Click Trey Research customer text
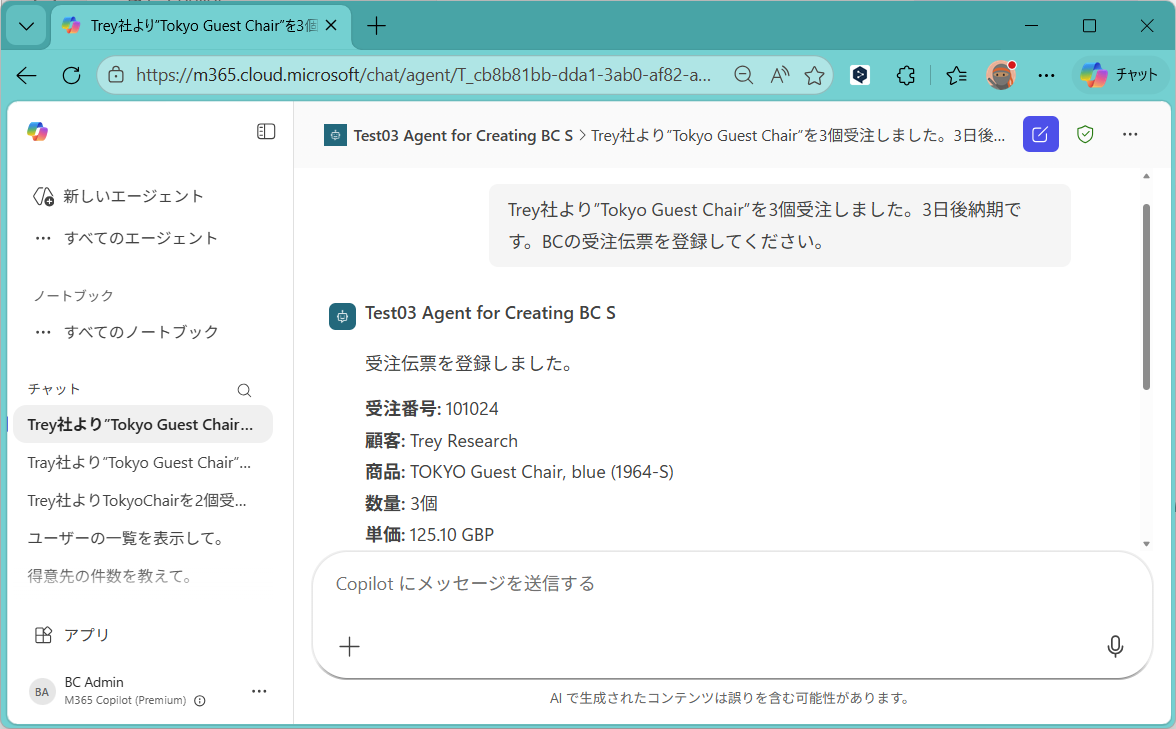1176x729 pixels. pos(464,441)
